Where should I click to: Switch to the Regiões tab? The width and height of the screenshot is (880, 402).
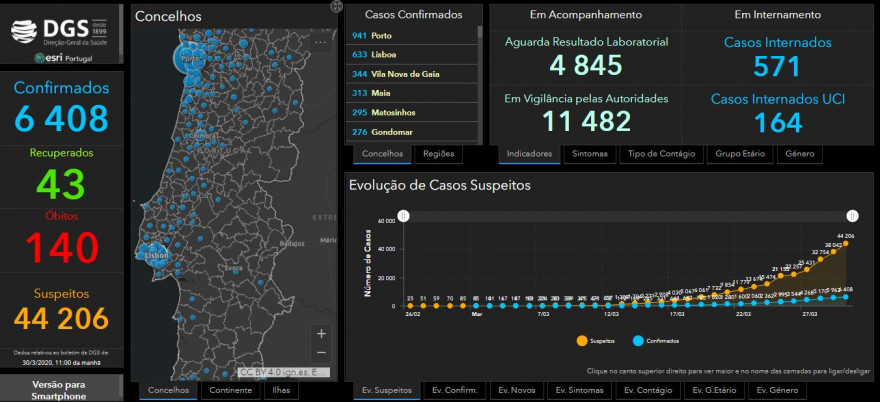click(438, 154)
